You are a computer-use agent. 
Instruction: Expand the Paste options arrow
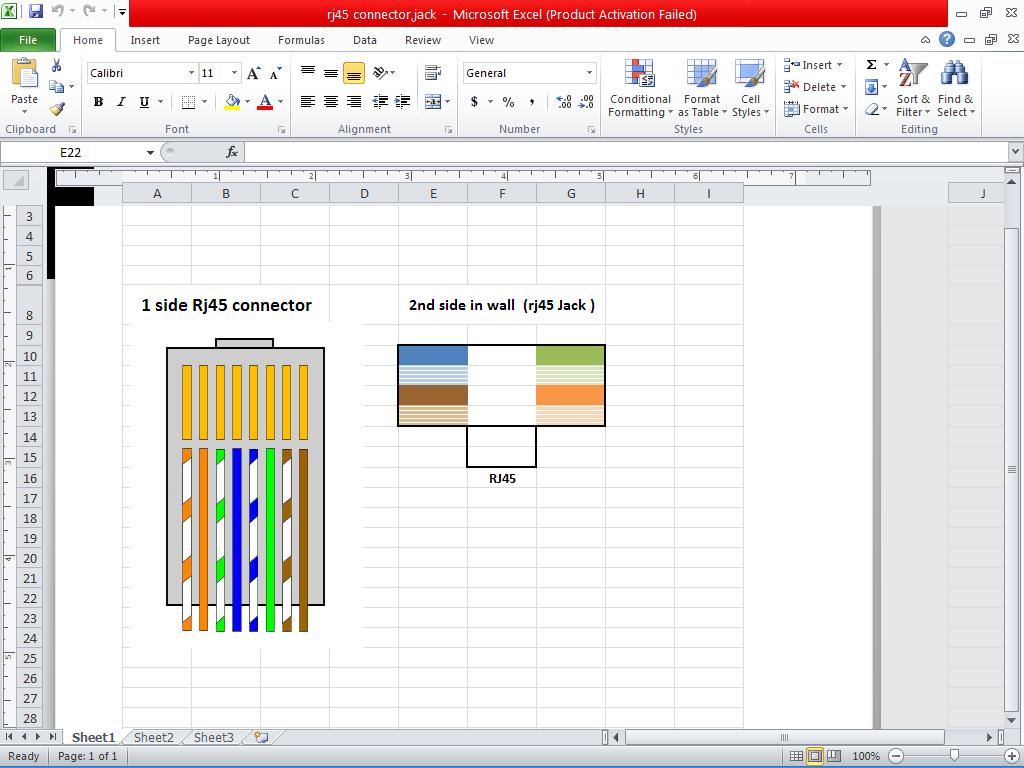(x=25, y=112)
